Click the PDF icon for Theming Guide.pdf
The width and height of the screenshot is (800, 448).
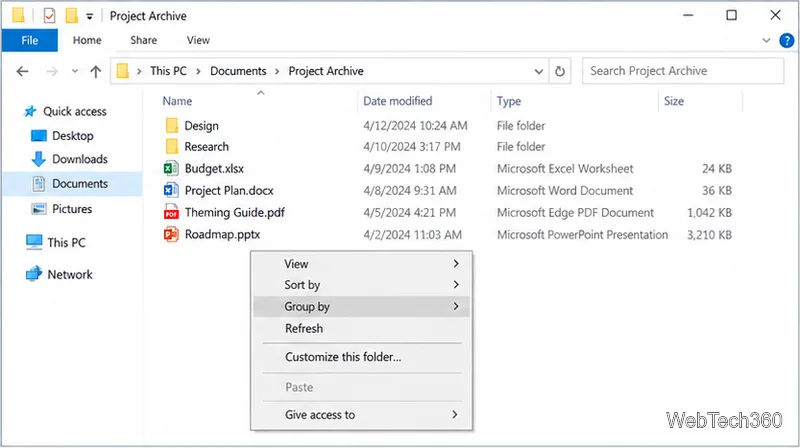171,212
